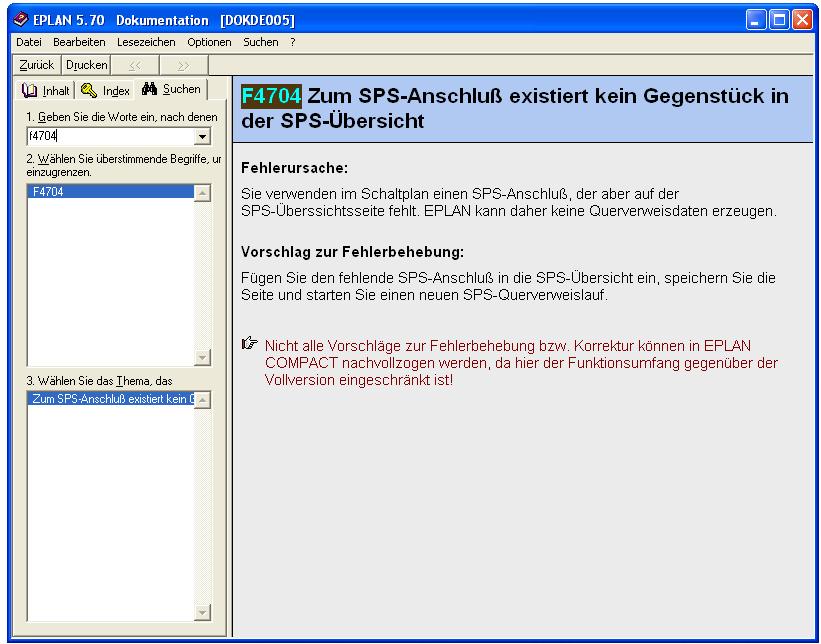
Task: Switch to the Index tab
Action: click(105, 91)
